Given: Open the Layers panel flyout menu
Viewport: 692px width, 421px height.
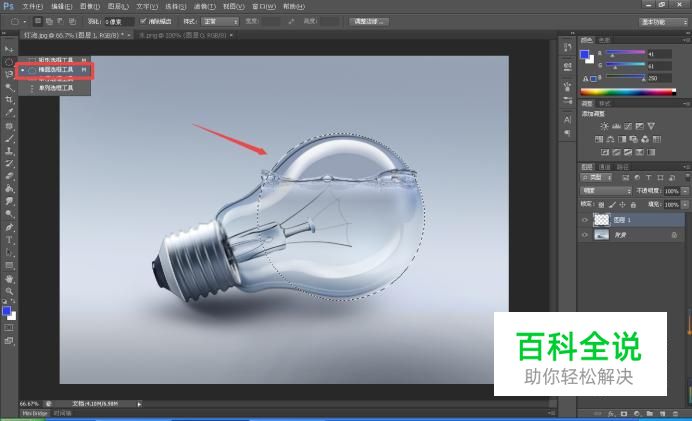Looking at the screenshot, I should pyautogui.click(x=687, y=167).
